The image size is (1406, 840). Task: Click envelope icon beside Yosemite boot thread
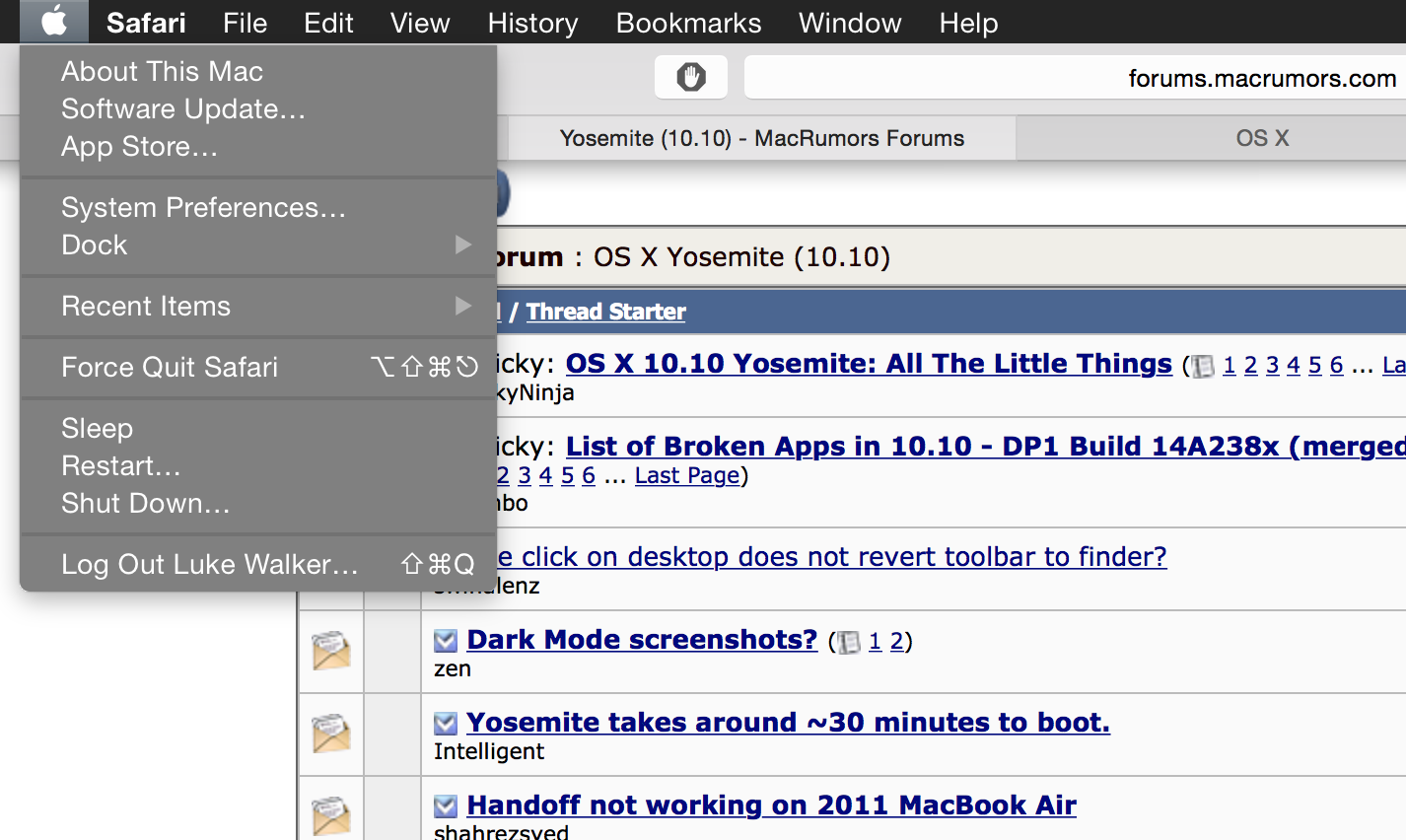331,734
